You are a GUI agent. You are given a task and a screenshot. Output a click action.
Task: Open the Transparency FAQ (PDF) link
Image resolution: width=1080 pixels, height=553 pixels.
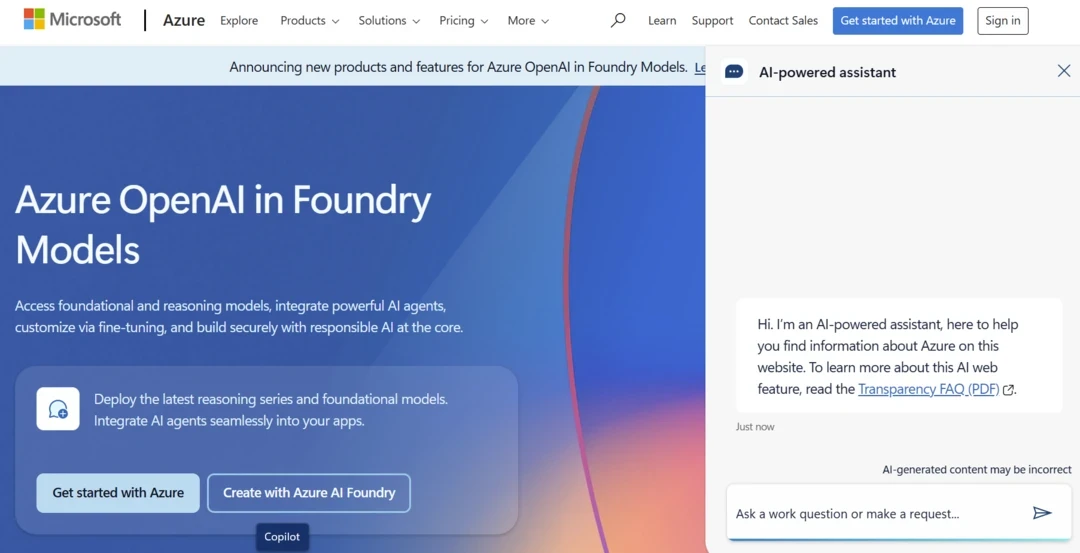point(928,389)
